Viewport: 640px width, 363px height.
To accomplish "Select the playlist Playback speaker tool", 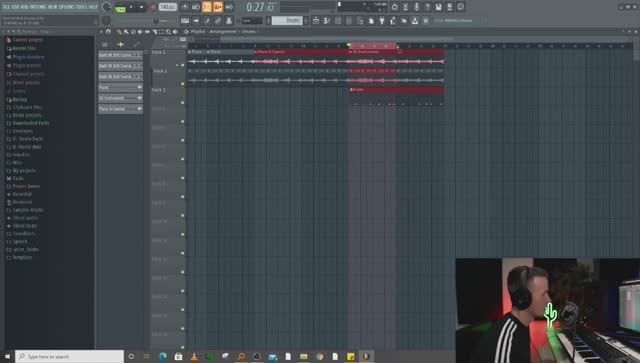I will click(x=175, y=31).
